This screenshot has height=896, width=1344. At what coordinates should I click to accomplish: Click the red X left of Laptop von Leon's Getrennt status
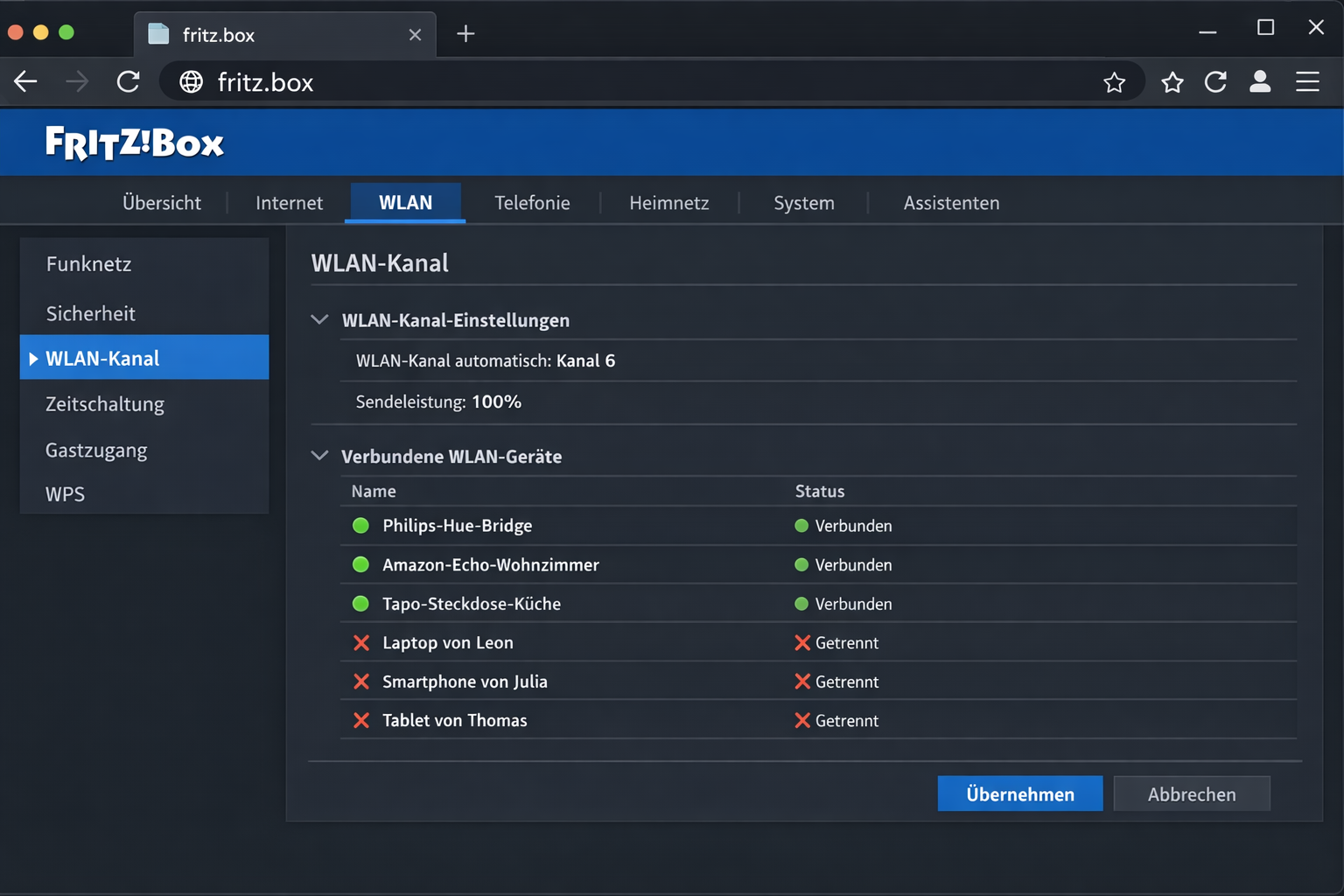[801, 643]
